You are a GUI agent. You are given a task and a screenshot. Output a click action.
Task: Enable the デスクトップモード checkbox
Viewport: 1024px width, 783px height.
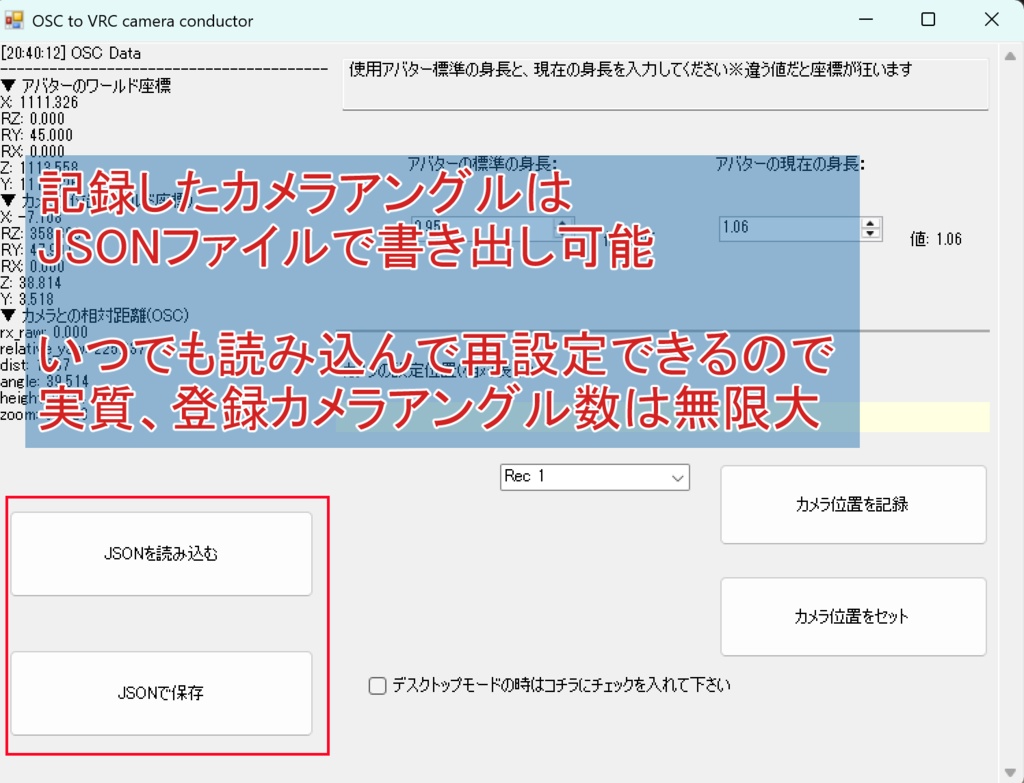tap(377, 685)
